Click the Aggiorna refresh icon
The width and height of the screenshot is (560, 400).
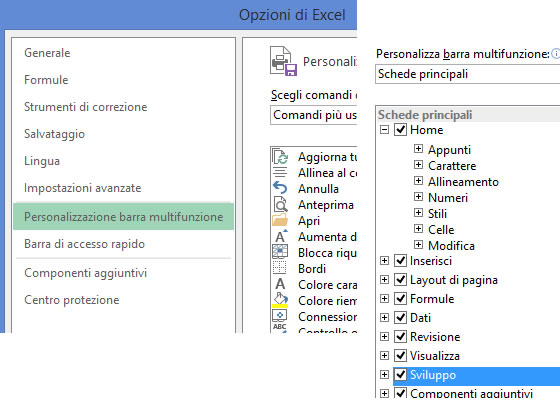(280, 157)
